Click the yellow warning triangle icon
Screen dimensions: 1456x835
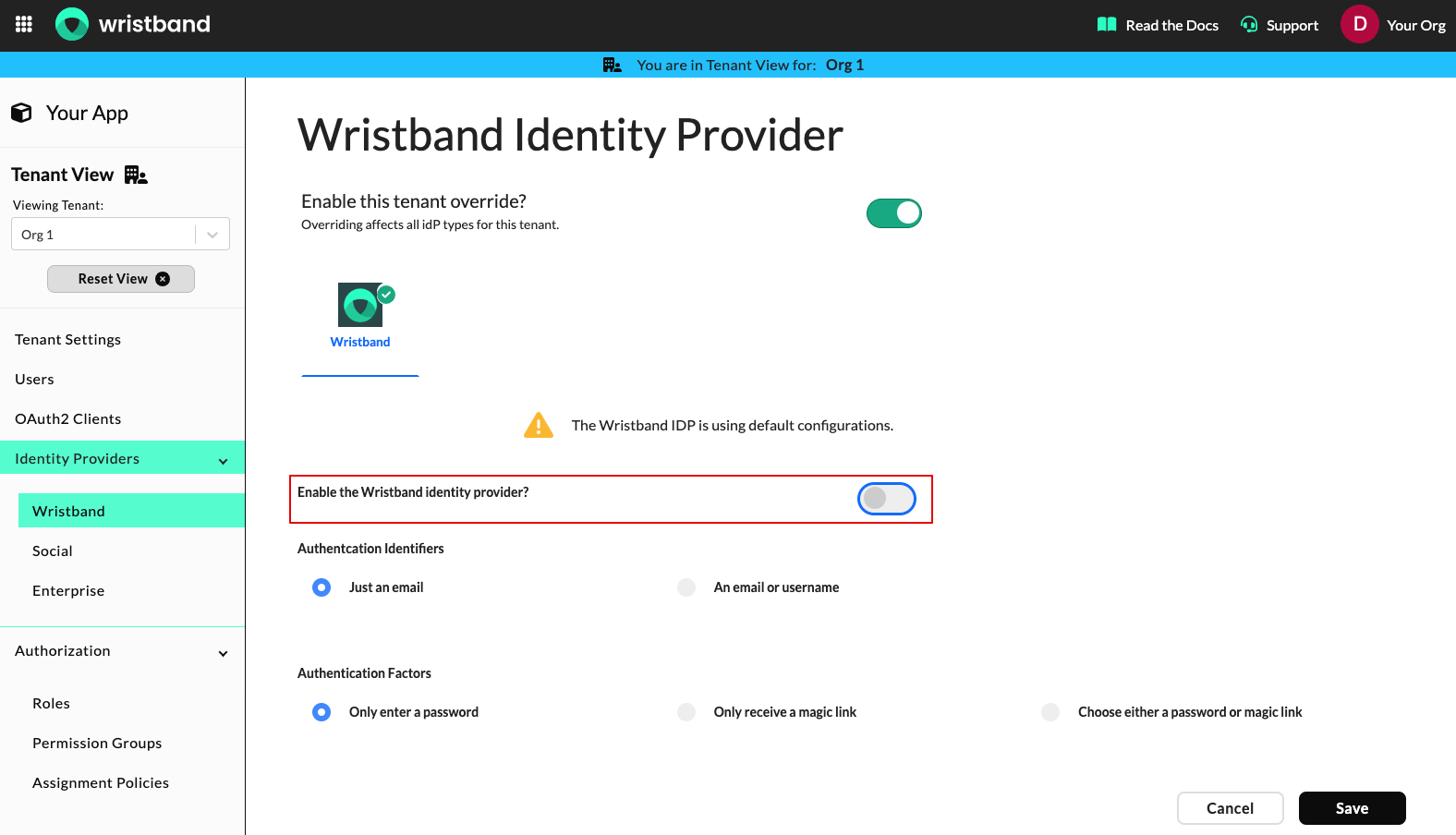tap(539, 425)
